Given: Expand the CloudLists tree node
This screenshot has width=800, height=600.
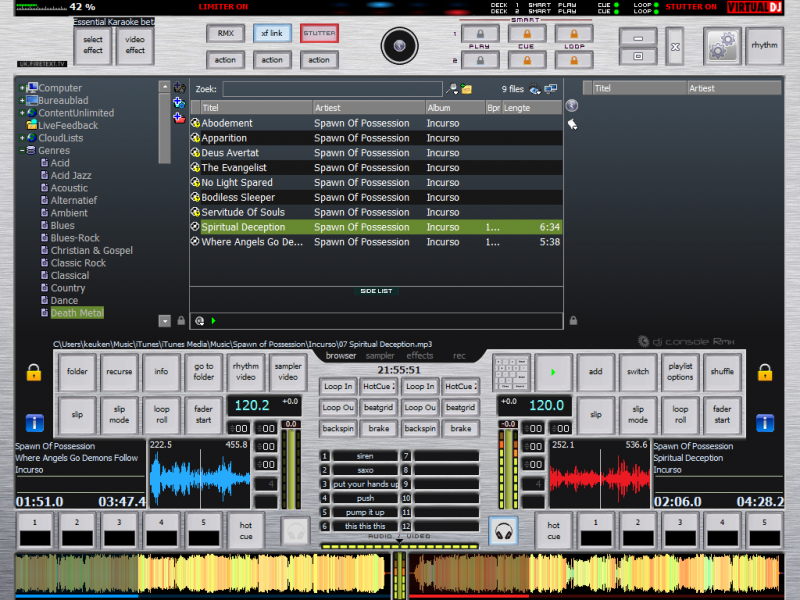Looking at the screenshot, I should coord(22,138).
